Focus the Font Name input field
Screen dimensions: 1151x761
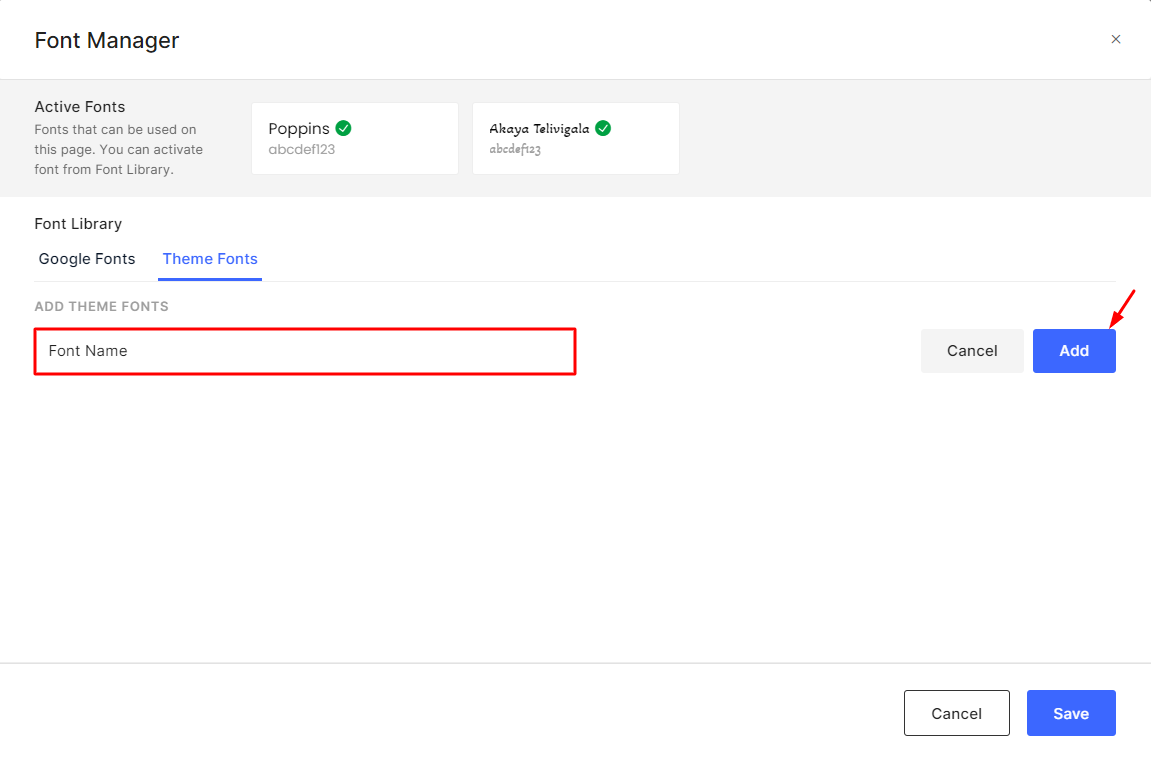(x=305, y=351)
